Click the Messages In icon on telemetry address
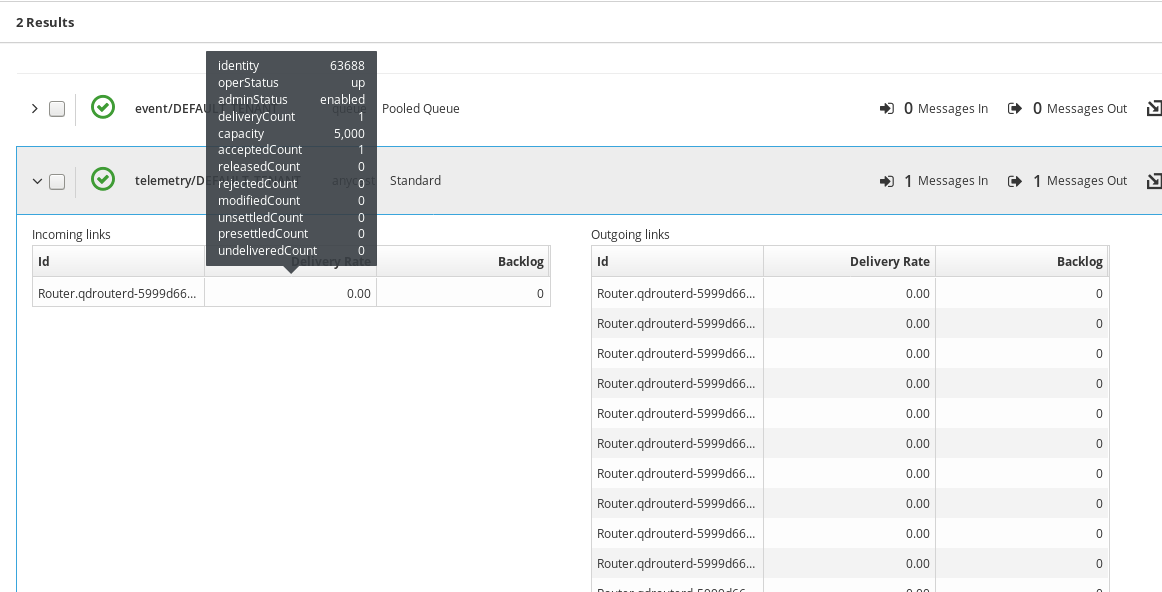The image size is (1162, 592). 886,181
